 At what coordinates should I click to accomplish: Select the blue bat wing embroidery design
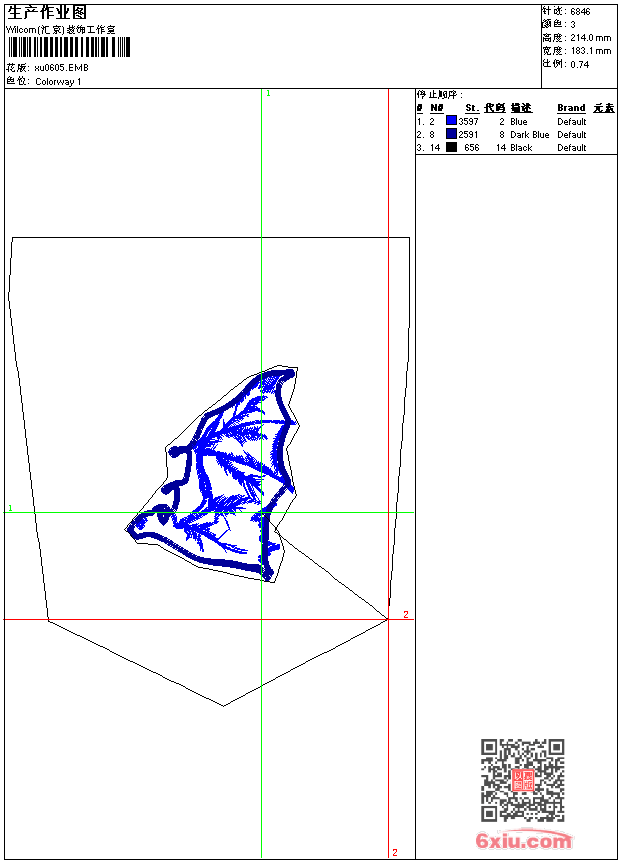pos(214,475)
